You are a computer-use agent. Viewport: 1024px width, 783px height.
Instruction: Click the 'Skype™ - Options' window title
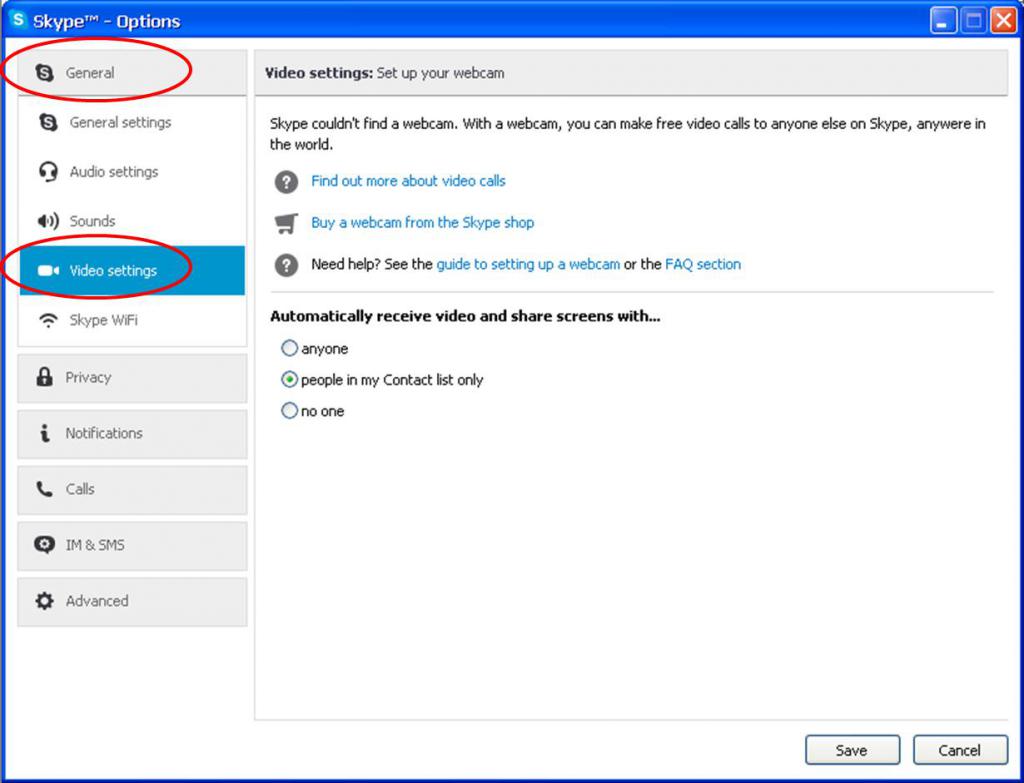click(106, 22)
